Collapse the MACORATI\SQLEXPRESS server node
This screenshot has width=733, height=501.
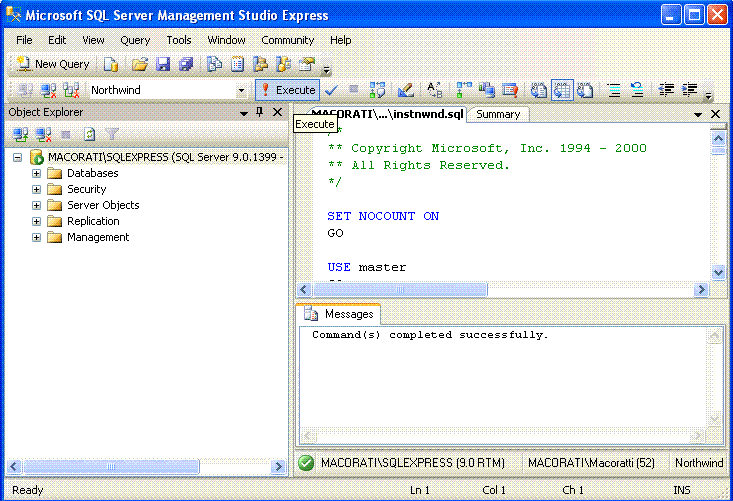tap(17, 157)
